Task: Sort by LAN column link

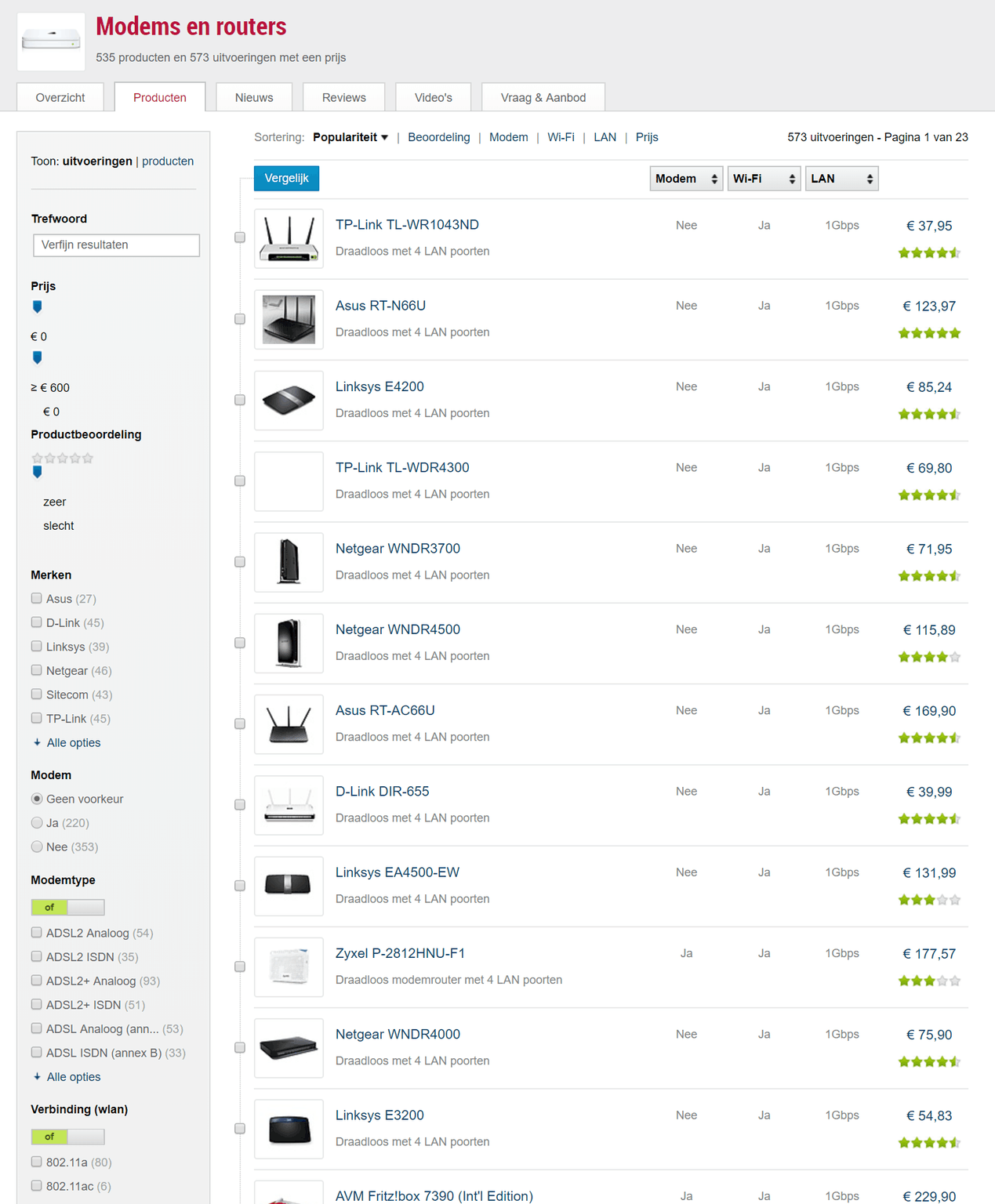Action: [605, 137]
